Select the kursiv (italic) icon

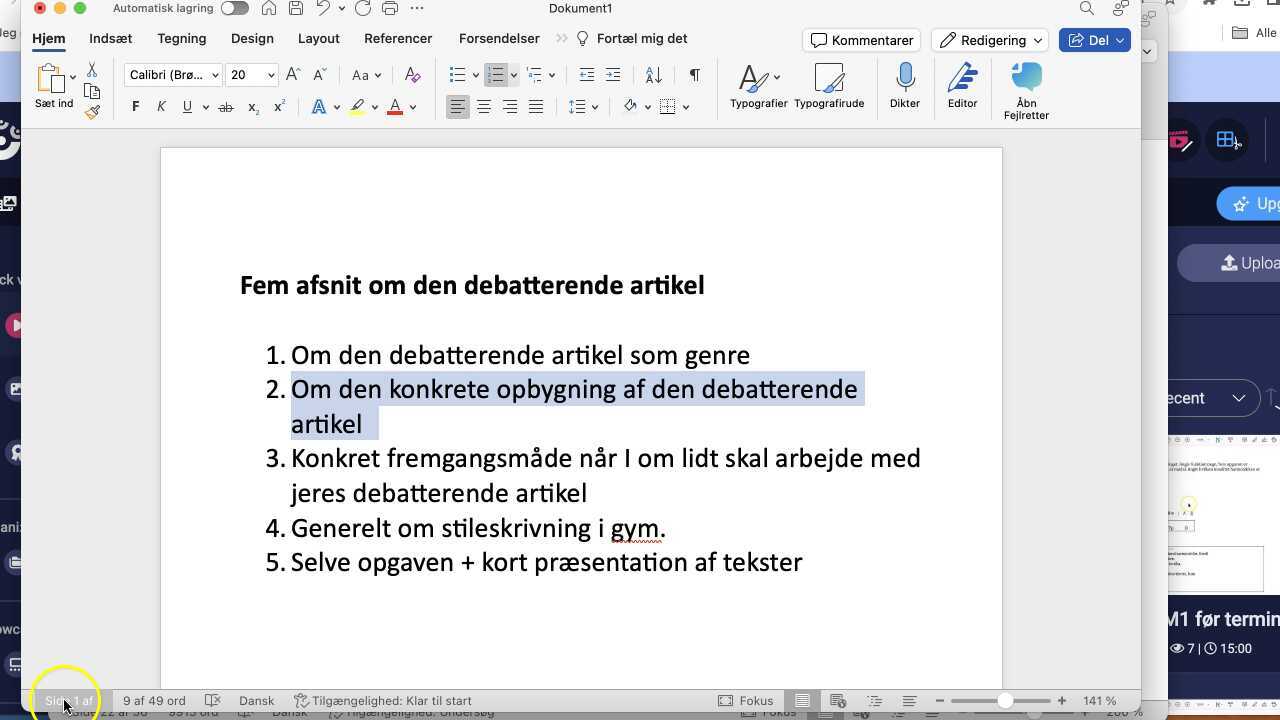[161, 106]
